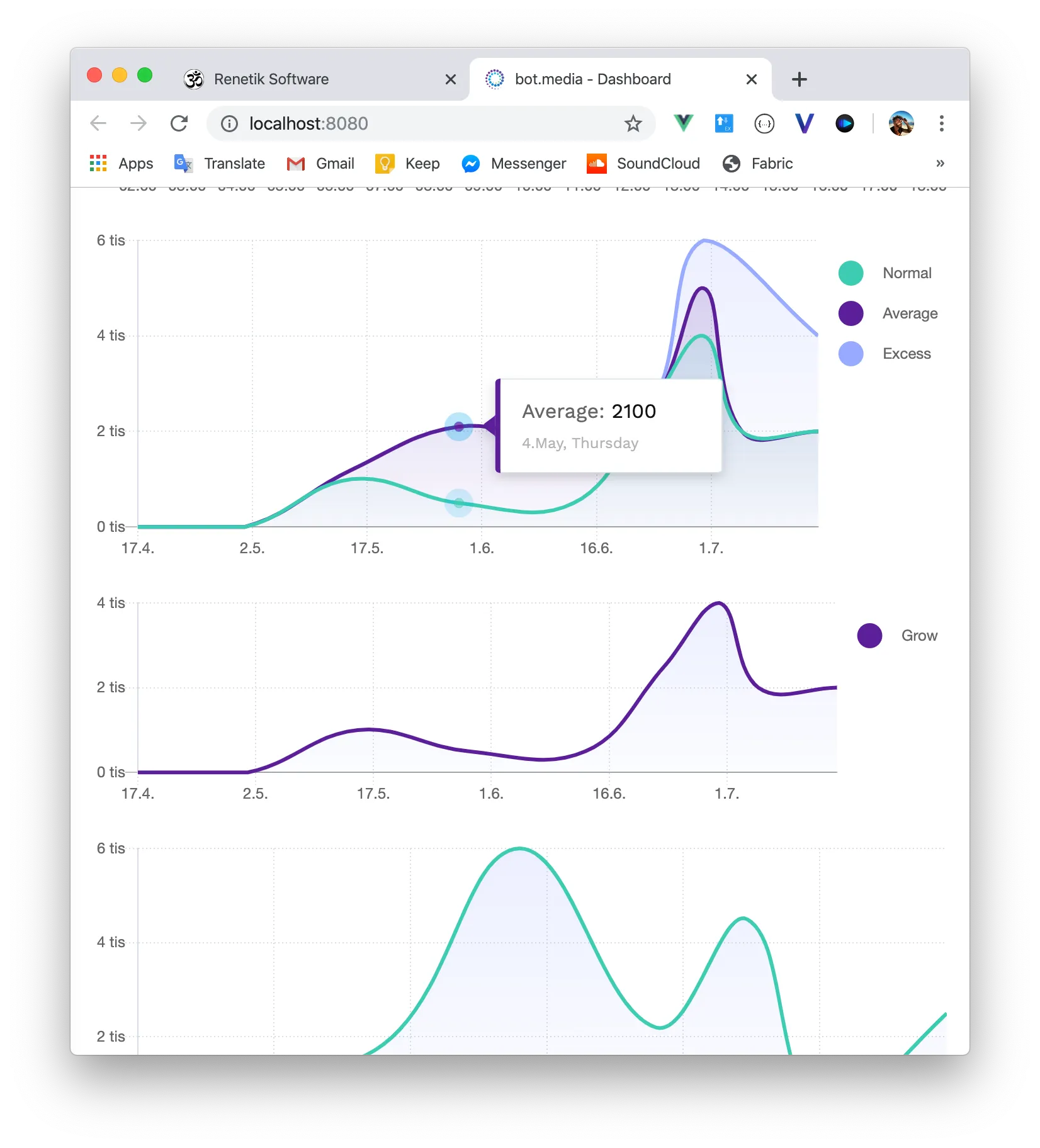Click the purple Grow legend swatch
This screenshot has width=1040, height=1148.
[x=869, y=636]
